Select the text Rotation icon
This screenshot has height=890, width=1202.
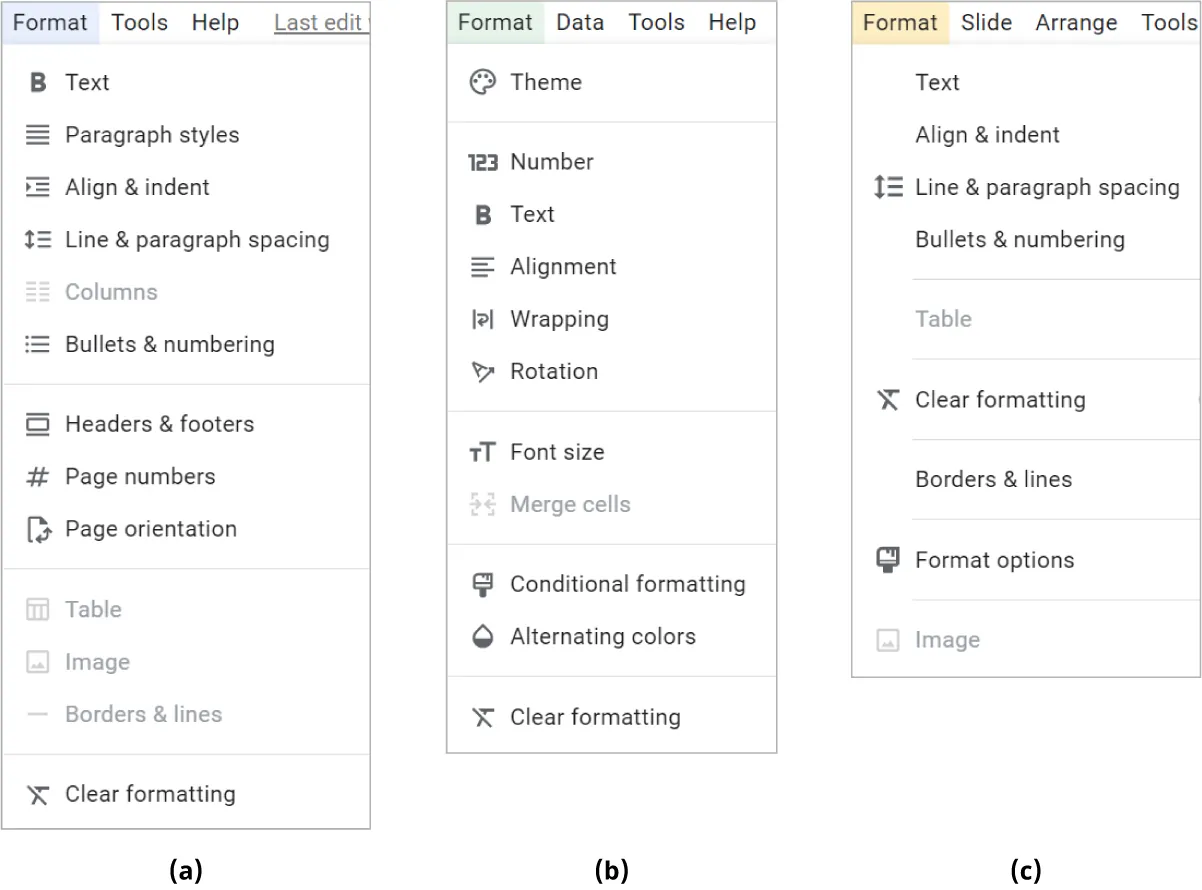click(x=483, y=371)
